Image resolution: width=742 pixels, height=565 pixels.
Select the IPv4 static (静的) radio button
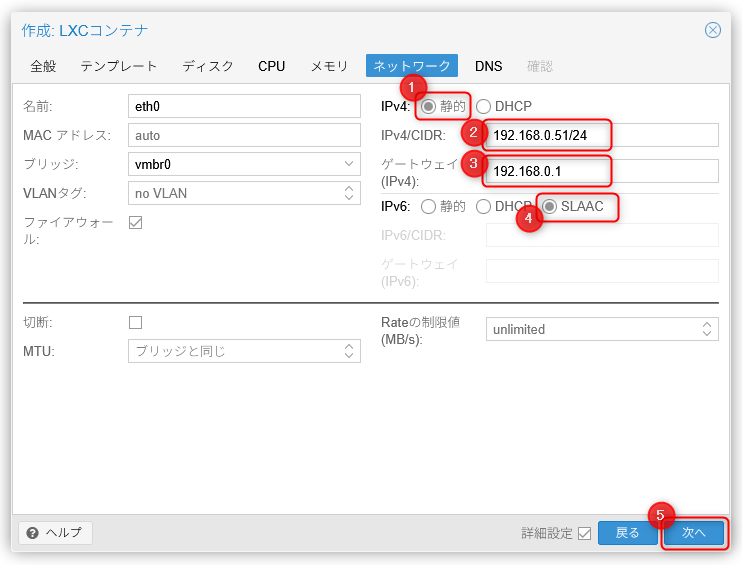coord(429,106)
